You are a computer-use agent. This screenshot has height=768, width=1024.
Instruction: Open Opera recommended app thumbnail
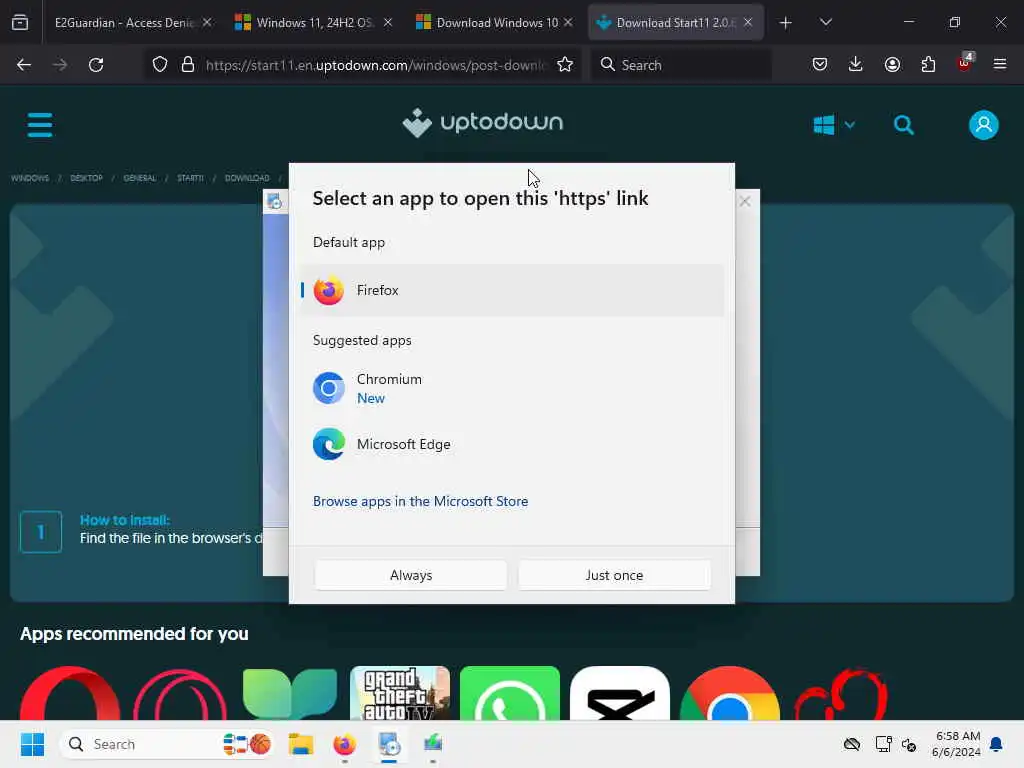click(x=70, y=693)
